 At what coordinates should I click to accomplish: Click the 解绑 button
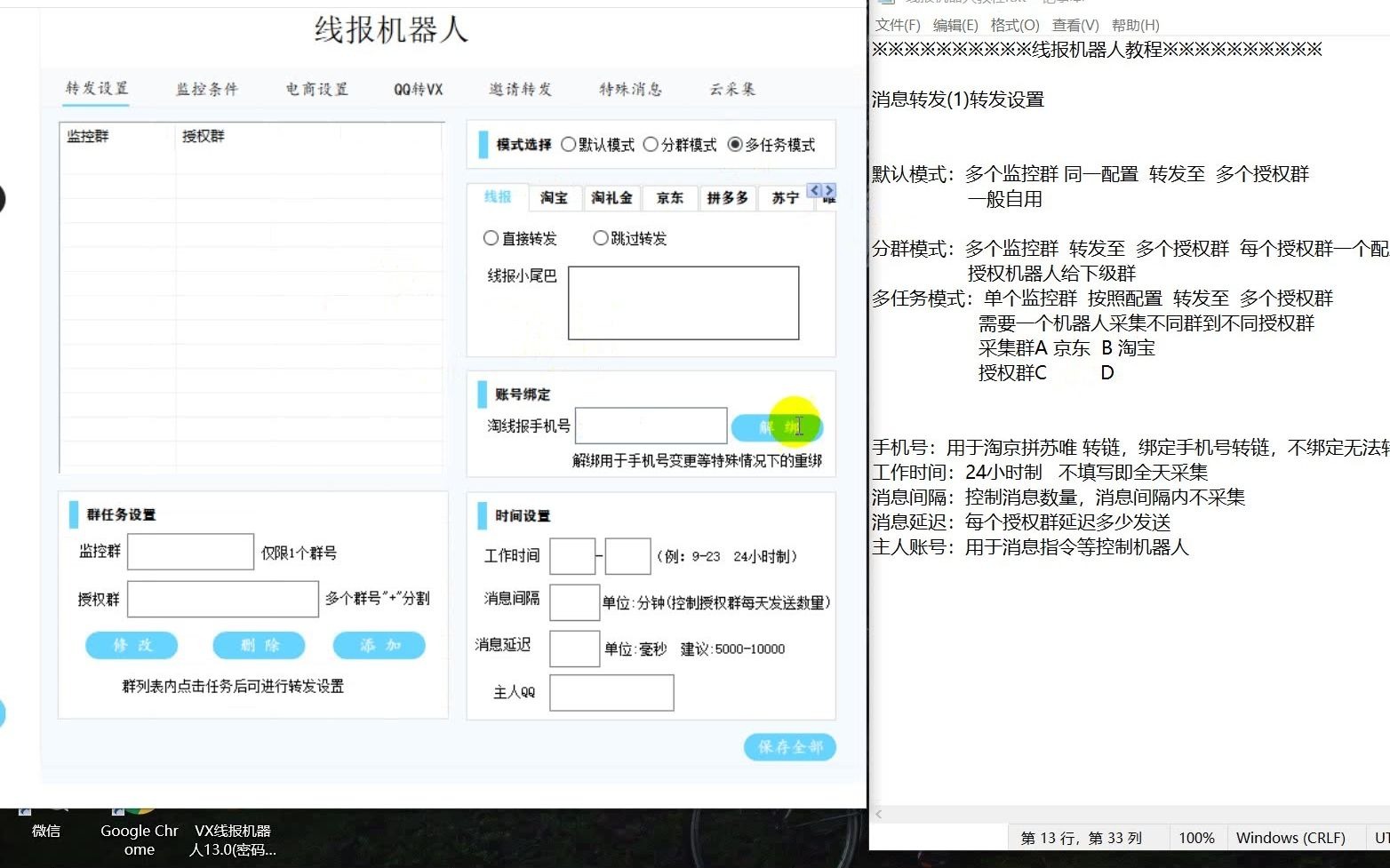point(777,427)
